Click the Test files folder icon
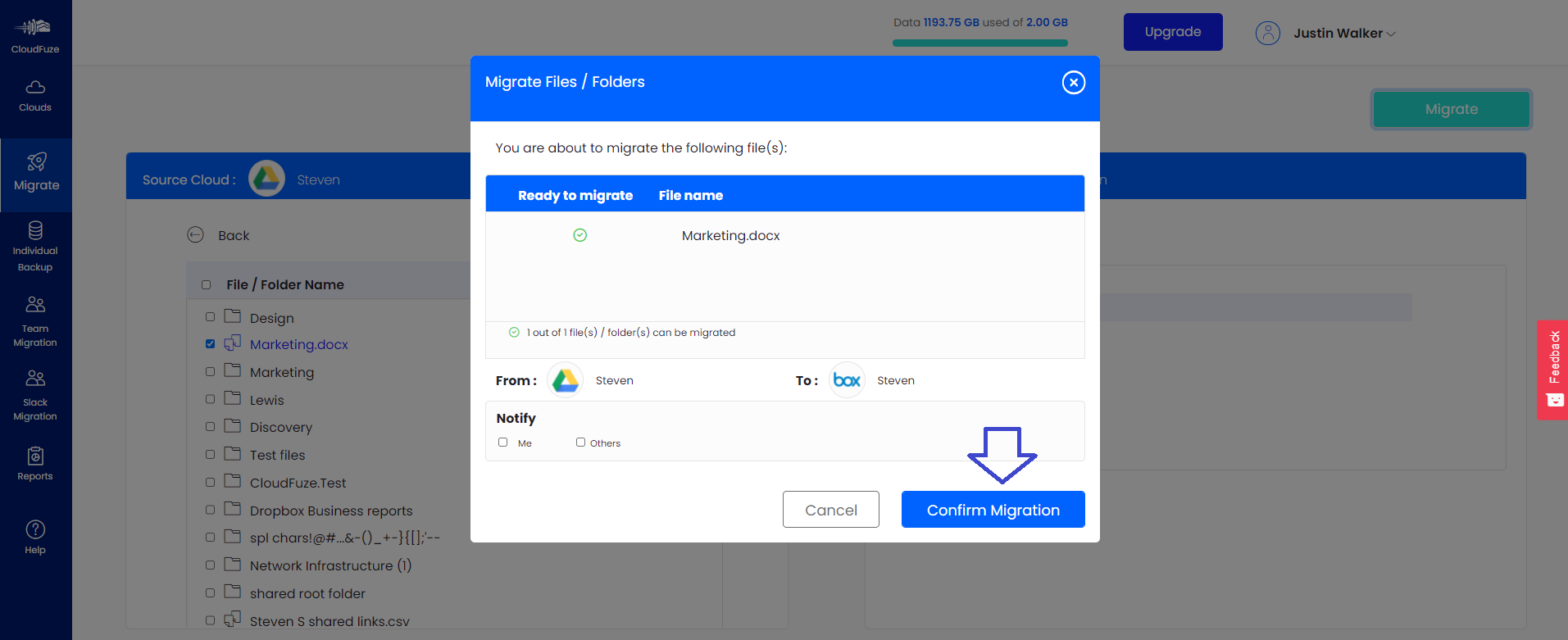Viewport: 1568px width, 640px height. coord(233,453)
